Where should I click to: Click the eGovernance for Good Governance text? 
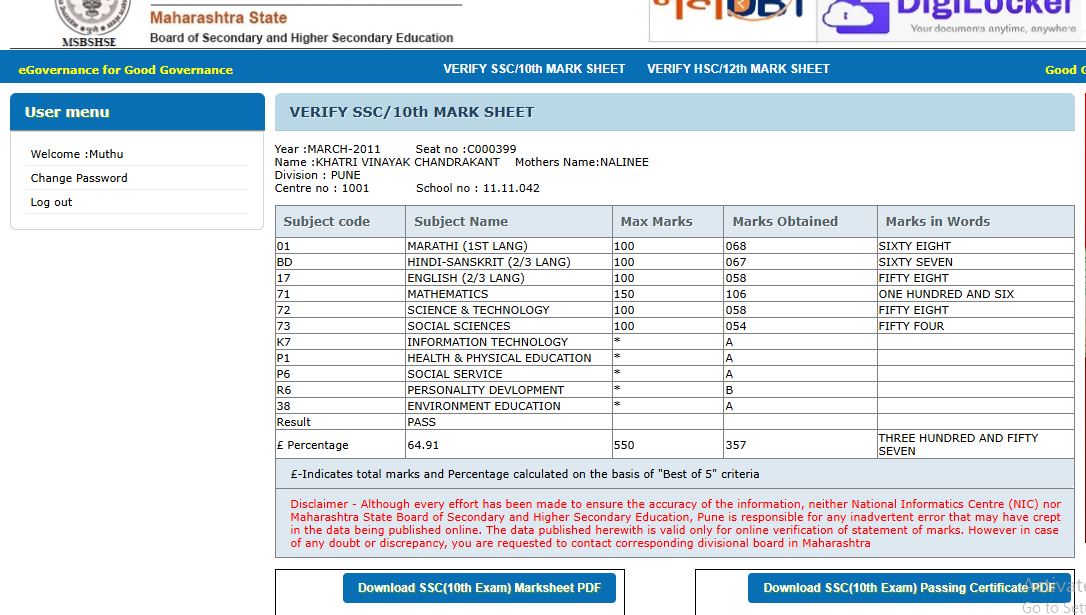(x=125, y=70)
